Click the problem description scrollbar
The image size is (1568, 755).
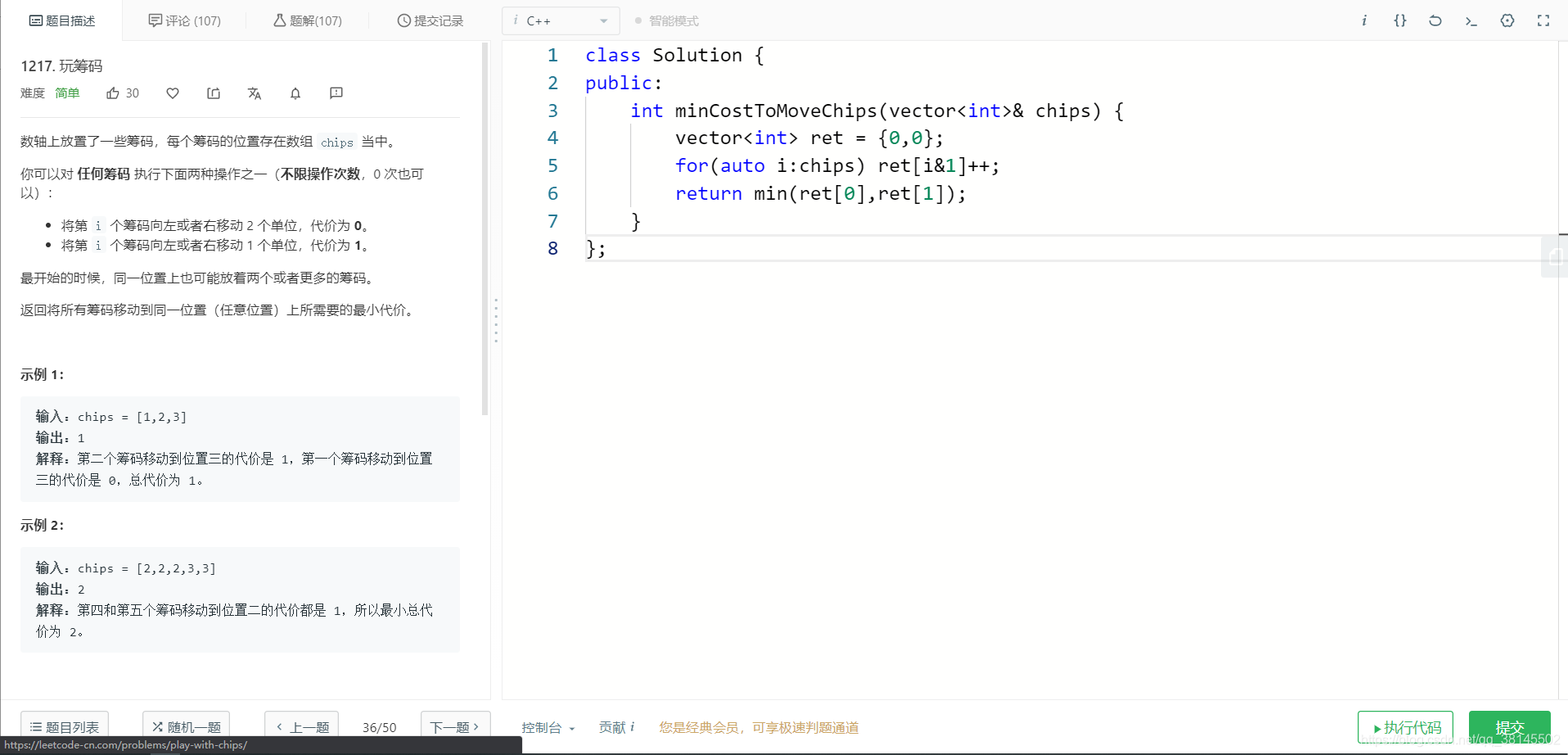click(x=484, y=229)
